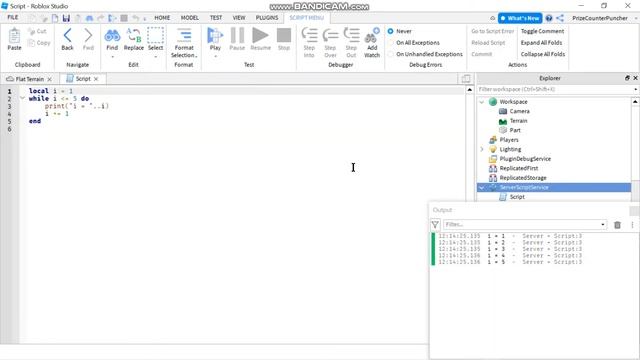Click the Help question mark icon
This screenshot has width=640, height=360.
tap(549, 18)
